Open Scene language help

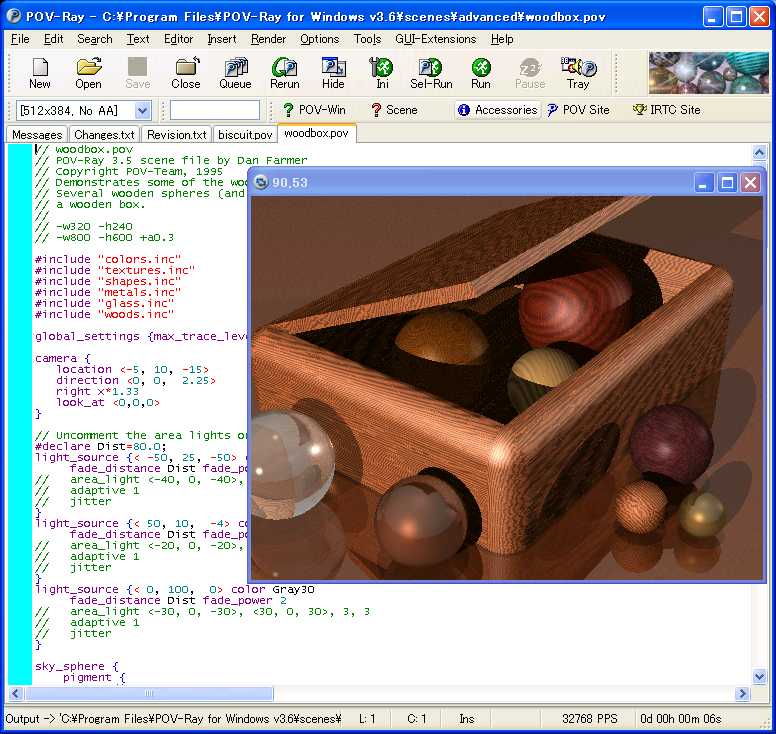394,110
